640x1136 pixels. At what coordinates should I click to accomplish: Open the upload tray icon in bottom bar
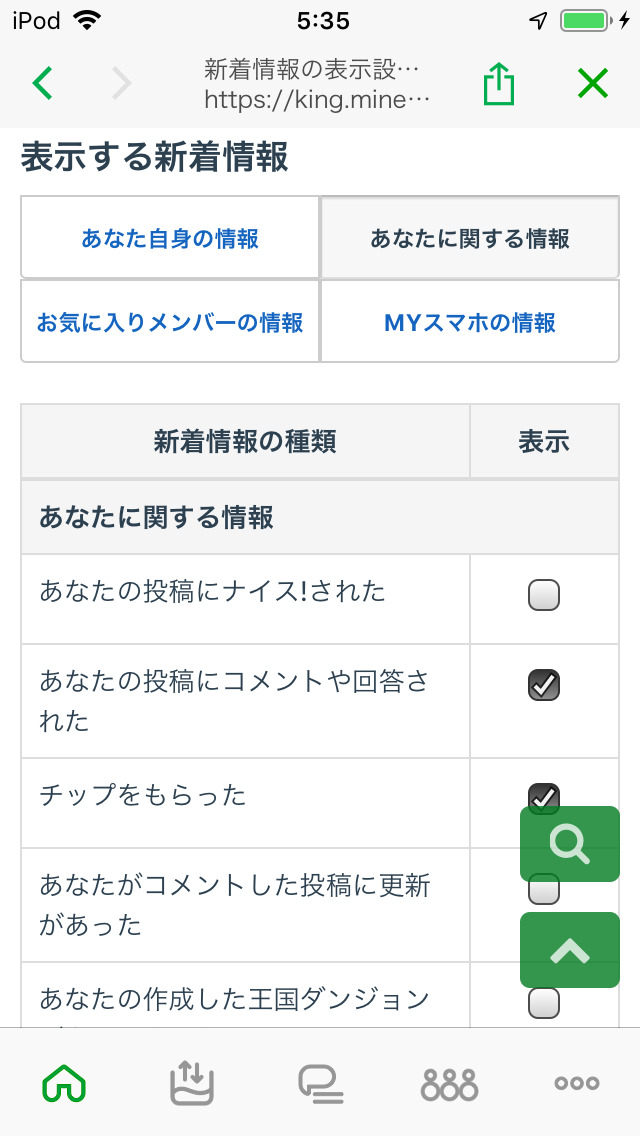[192, 1083]
